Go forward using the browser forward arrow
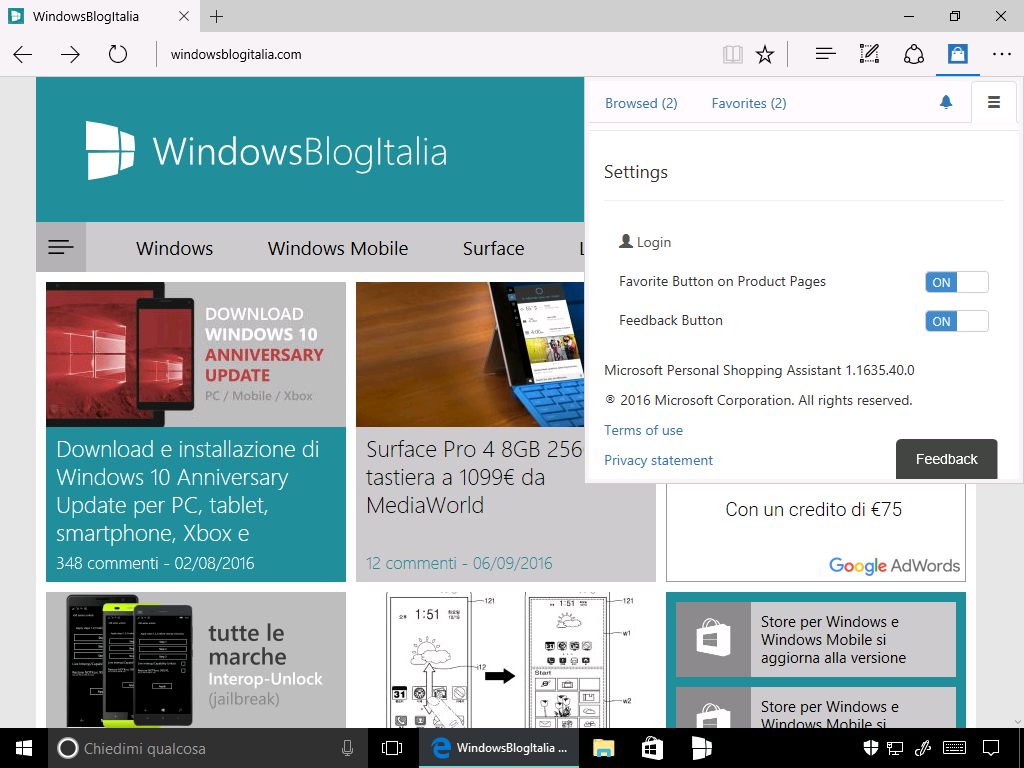The width and height of the screenshot is (1024, 768). (70, 54)
